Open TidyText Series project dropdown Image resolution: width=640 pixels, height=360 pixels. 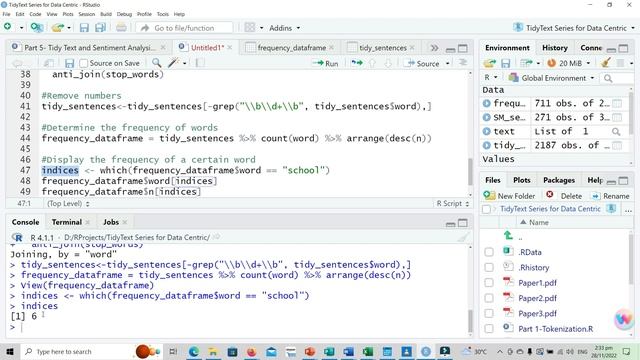coord(574,28)
